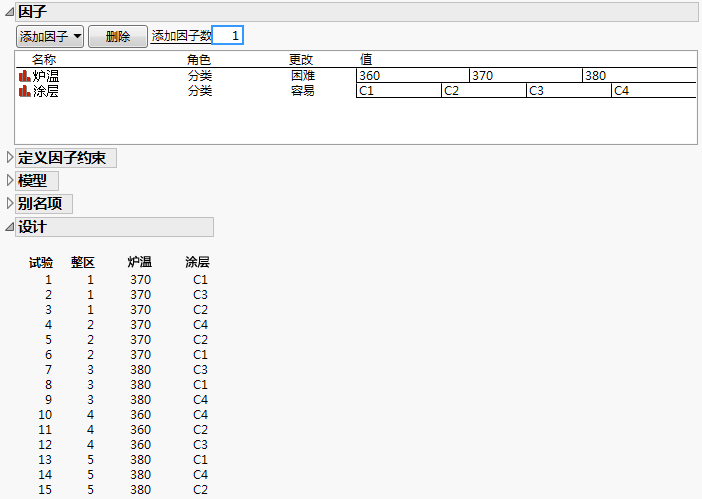Image resolution: width=702 pixels, height=499 pixels.
Task: Click the red bar icon beside 炉温
Action: (24, 76)
